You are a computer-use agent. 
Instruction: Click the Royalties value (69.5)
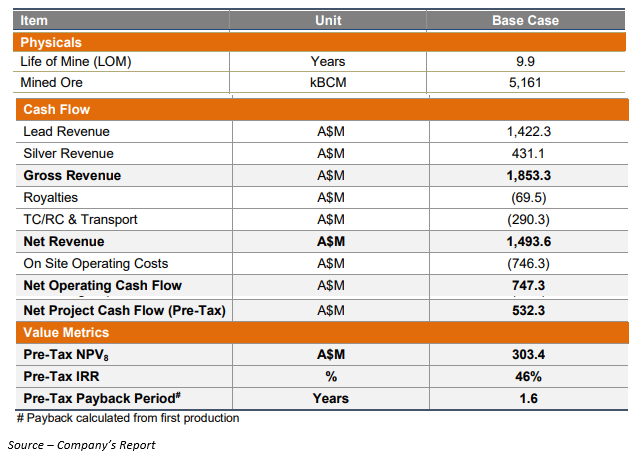click(528, 198)
